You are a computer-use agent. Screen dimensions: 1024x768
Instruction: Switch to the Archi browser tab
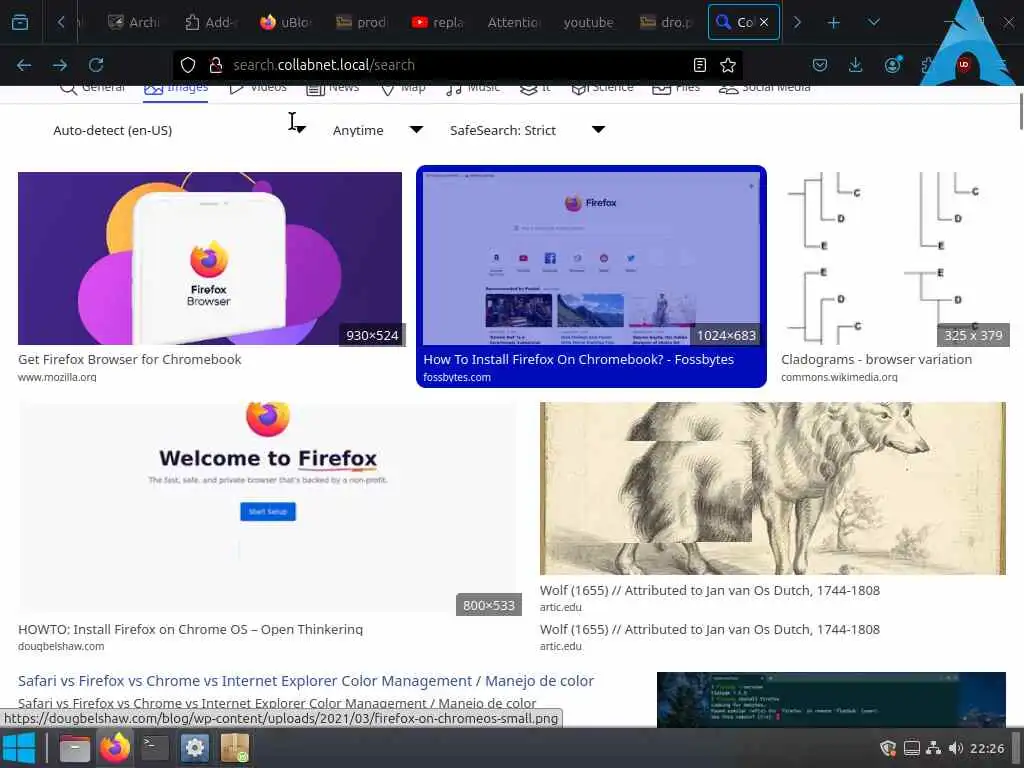coord(133,22)
